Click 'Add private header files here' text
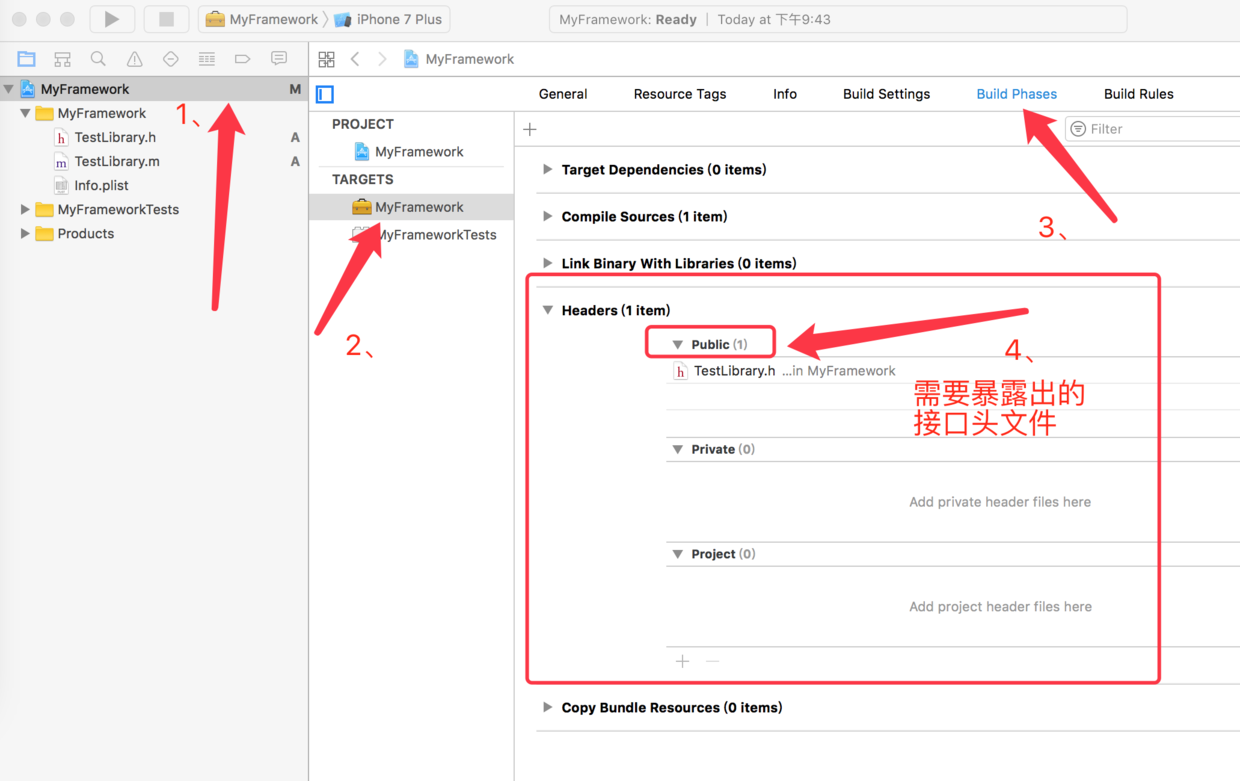The height and width of the screenshot is (781, 1240). 1000,502
